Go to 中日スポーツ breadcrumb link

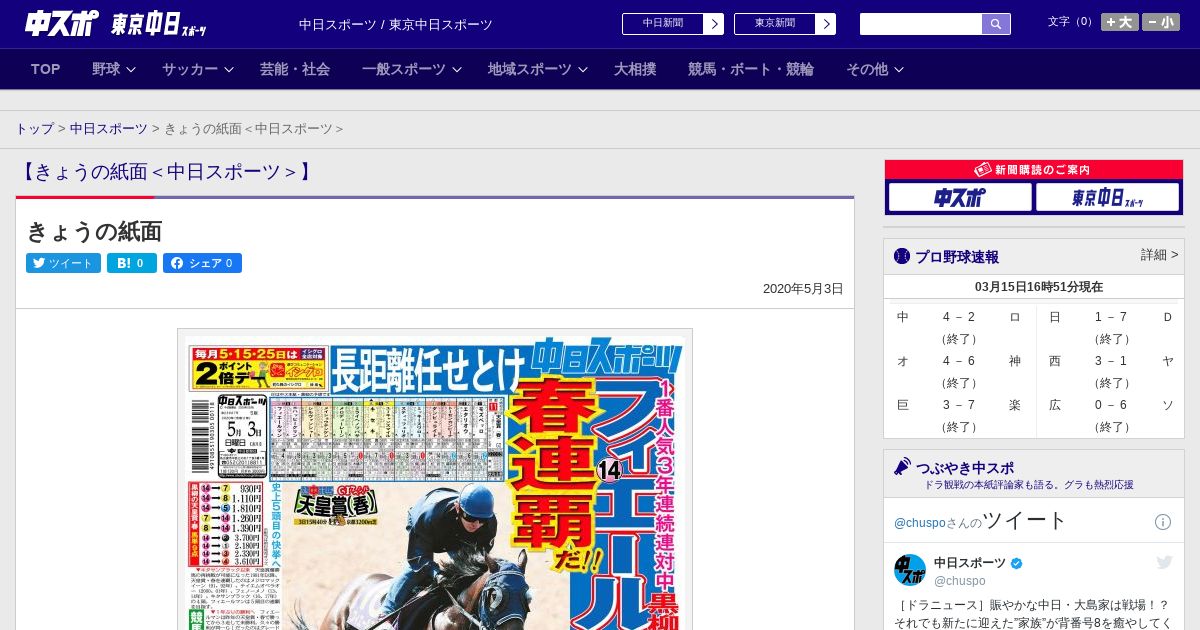click(x=109, y=129)
